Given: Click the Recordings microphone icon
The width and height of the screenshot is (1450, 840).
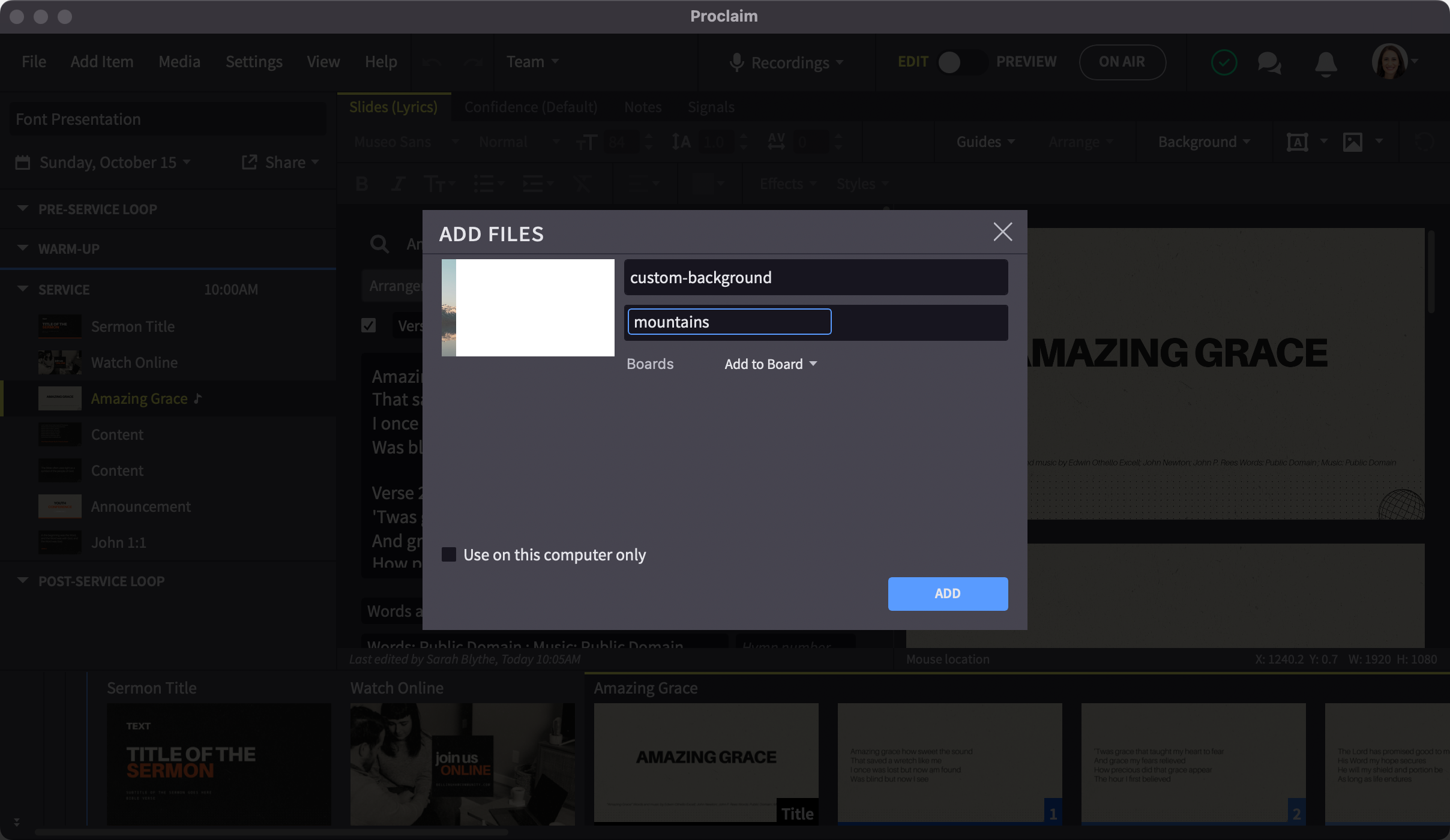Looking at the screenshot, I should coord(736,62).
